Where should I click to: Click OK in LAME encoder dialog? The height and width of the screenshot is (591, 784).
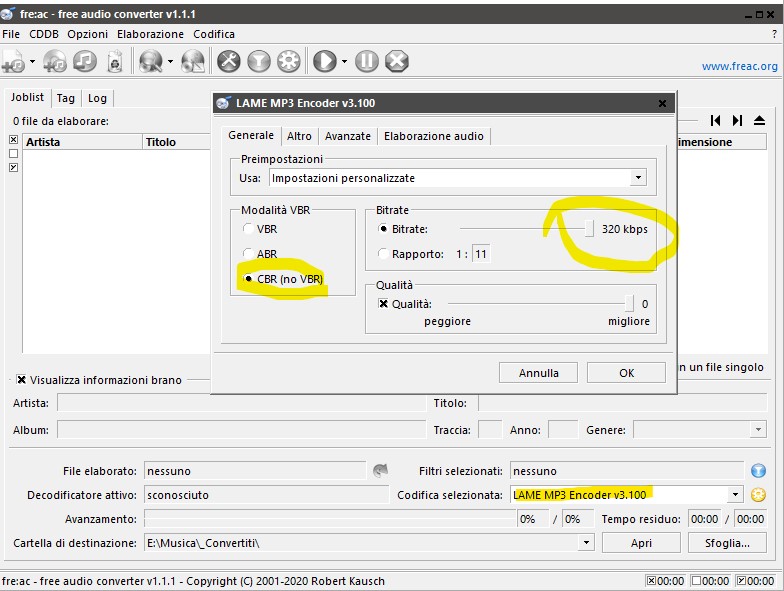(x=626, y=373)
